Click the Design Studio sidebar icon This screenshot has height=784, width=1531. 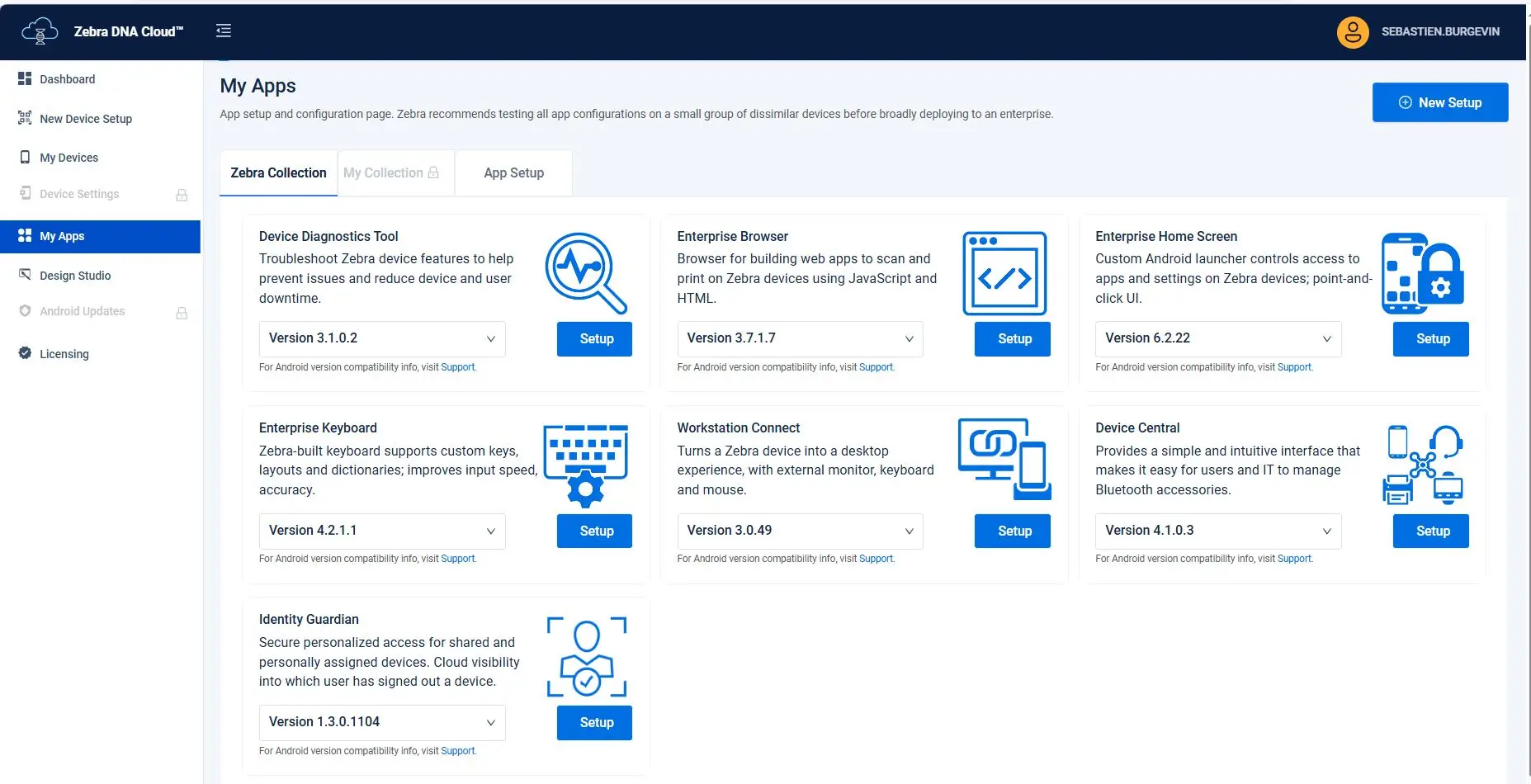tap(25, 275)
